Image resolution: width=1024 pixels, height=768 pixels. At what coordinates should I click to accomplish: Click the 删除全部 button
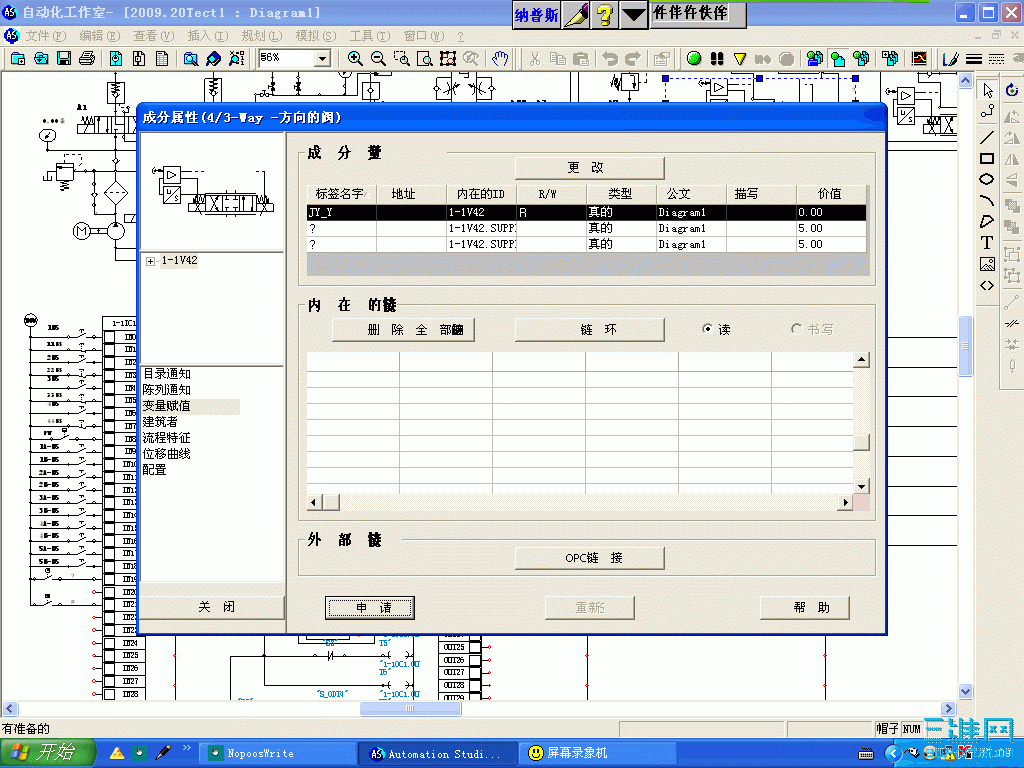point(403,330)
